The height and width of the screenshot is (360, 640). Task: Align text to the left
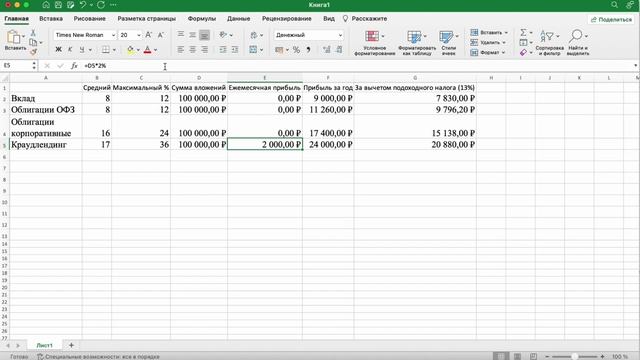180,49
